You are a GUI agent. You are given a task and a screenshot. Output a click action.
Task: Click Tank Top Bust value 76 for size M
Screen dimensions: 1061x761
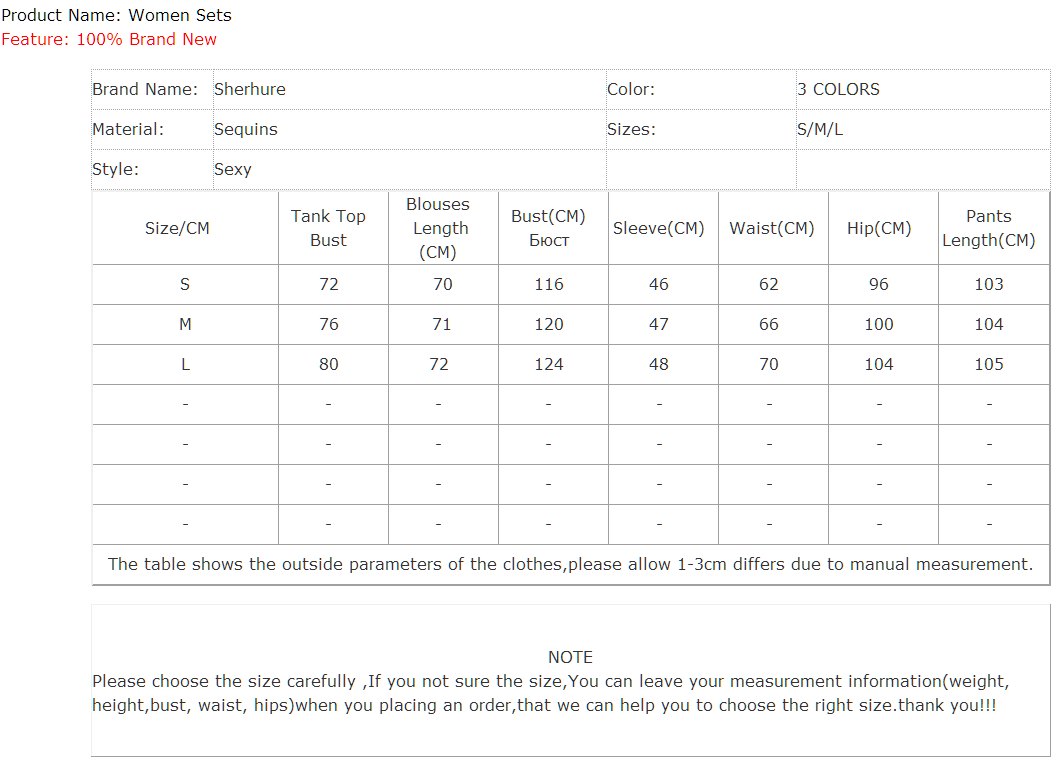329,325
